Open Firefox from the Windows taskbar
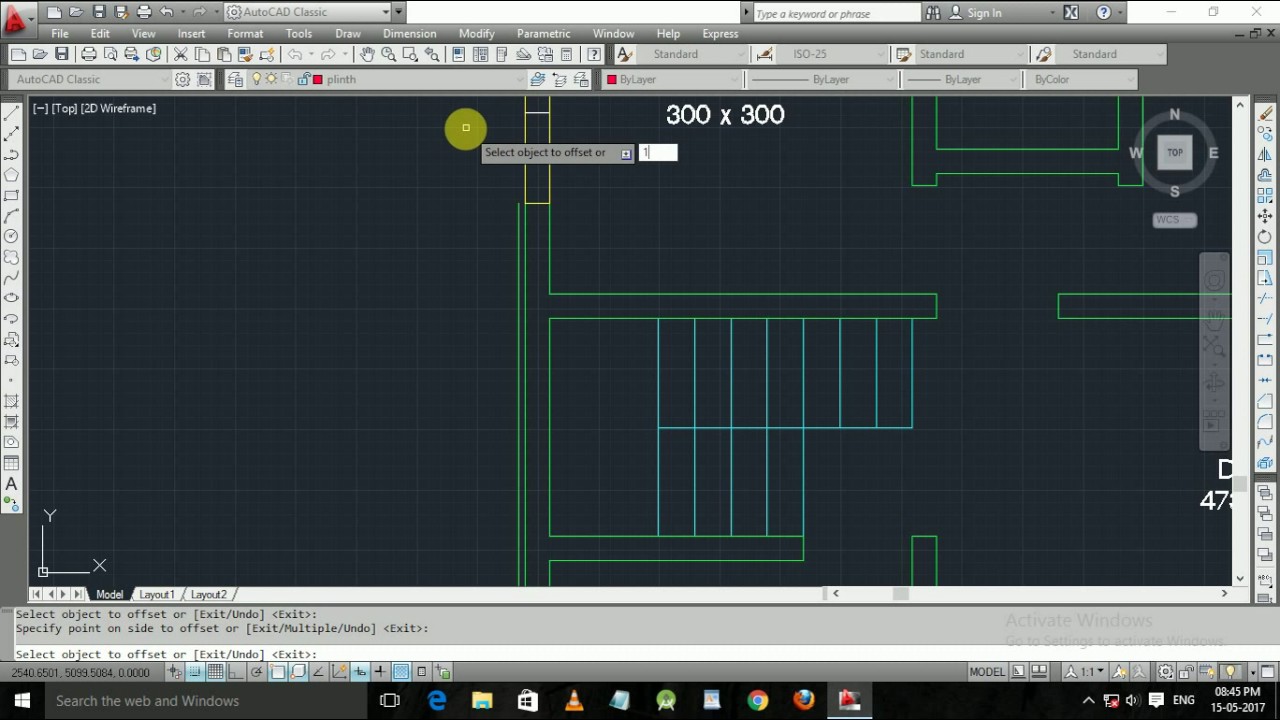Viewport: 1280px width, 720px height. [x=803, y=700]
